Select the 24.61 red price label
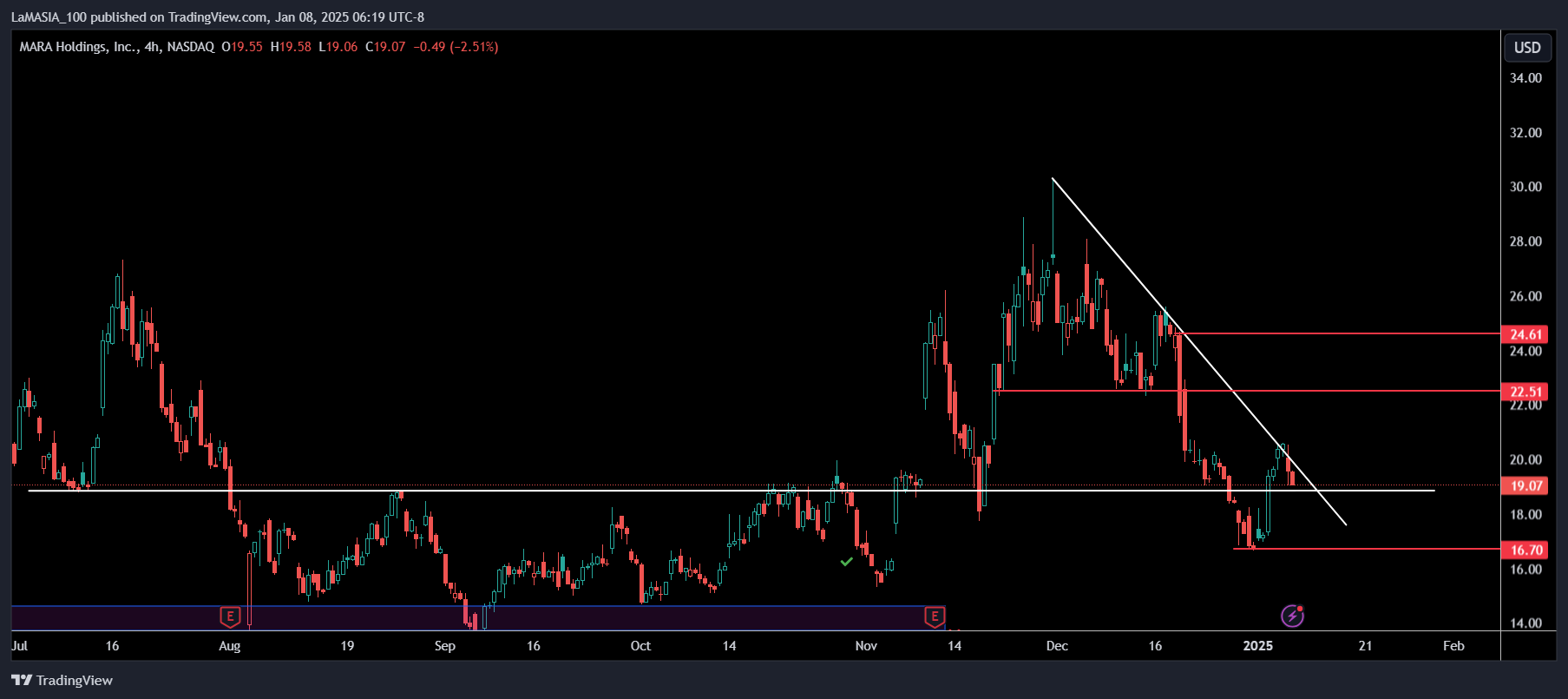Viewport: 1568px width, 699px height. 1525,334
